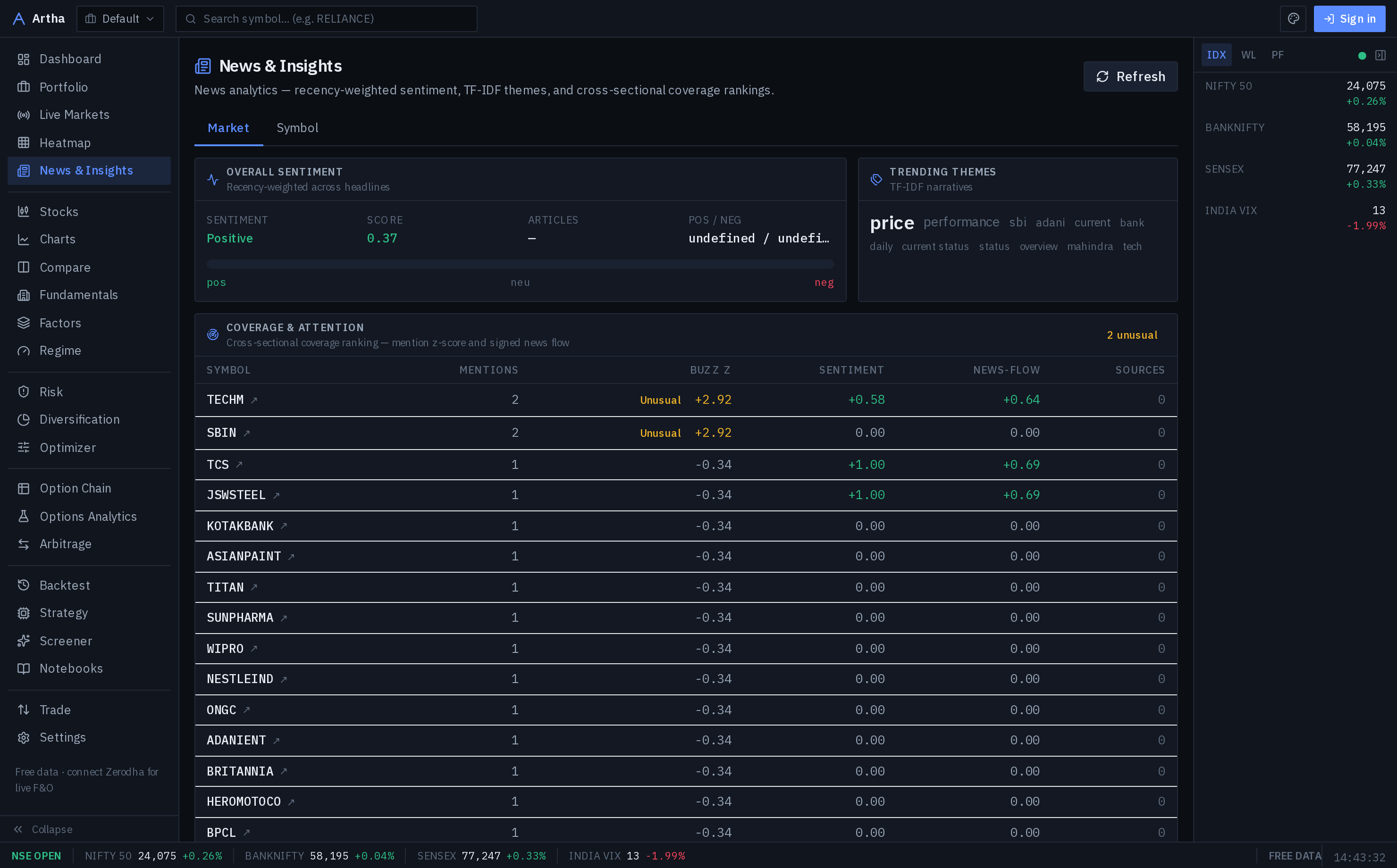Click the NEWS-FLOW column header
This screenshot has width=1397, height=868.
tap(1006, 370)
